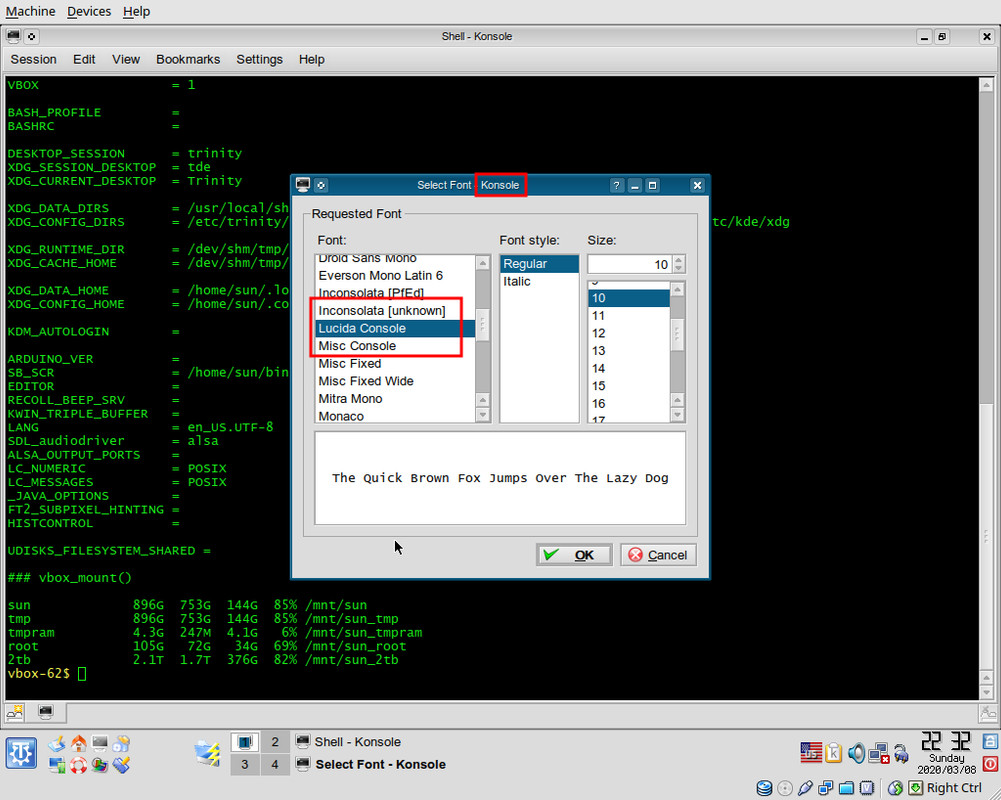
Task: Click the Konsole terminal scrollbar up arrow
Action: click(986, 84)
